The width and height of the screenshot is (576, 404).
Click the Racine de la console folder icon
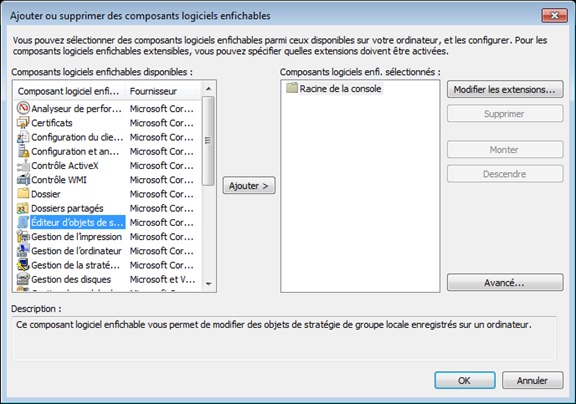point(292,88)
